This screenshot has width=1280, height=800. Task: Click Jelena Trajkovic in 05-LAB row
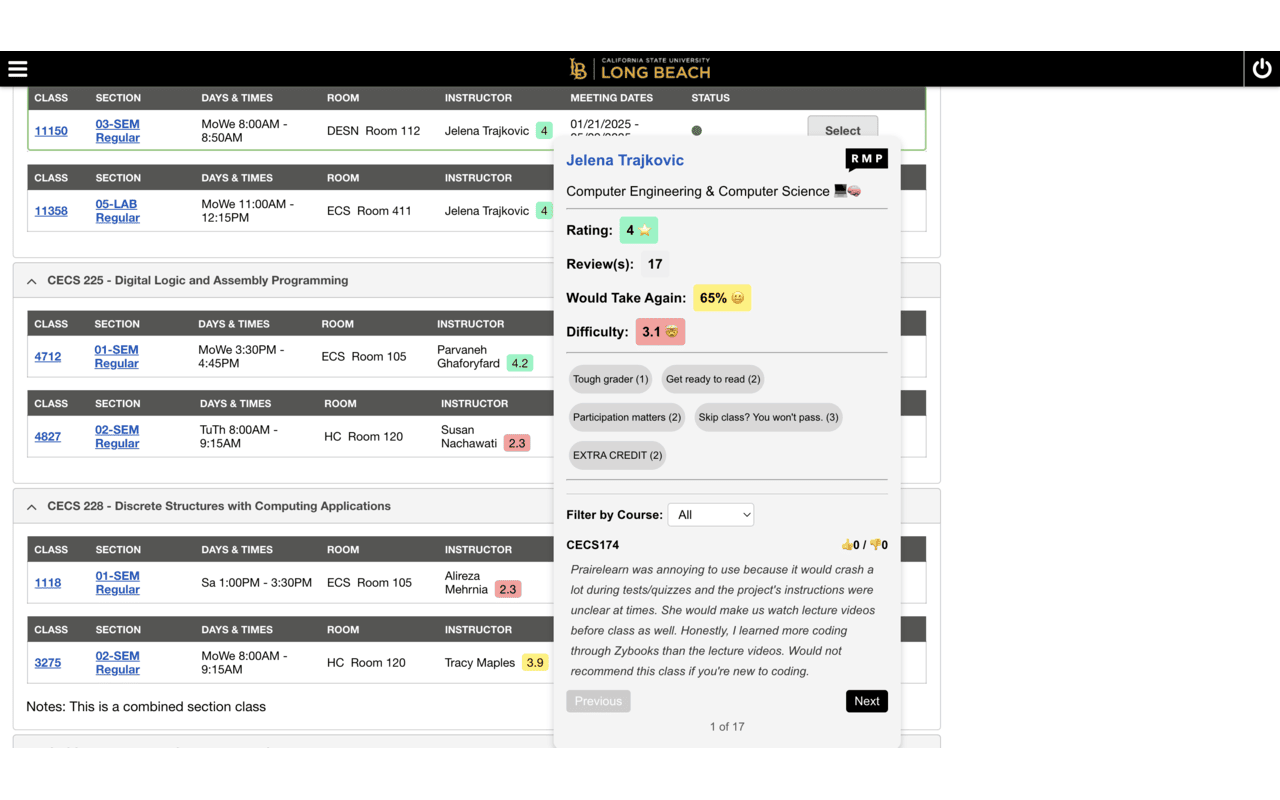(487, 211)
